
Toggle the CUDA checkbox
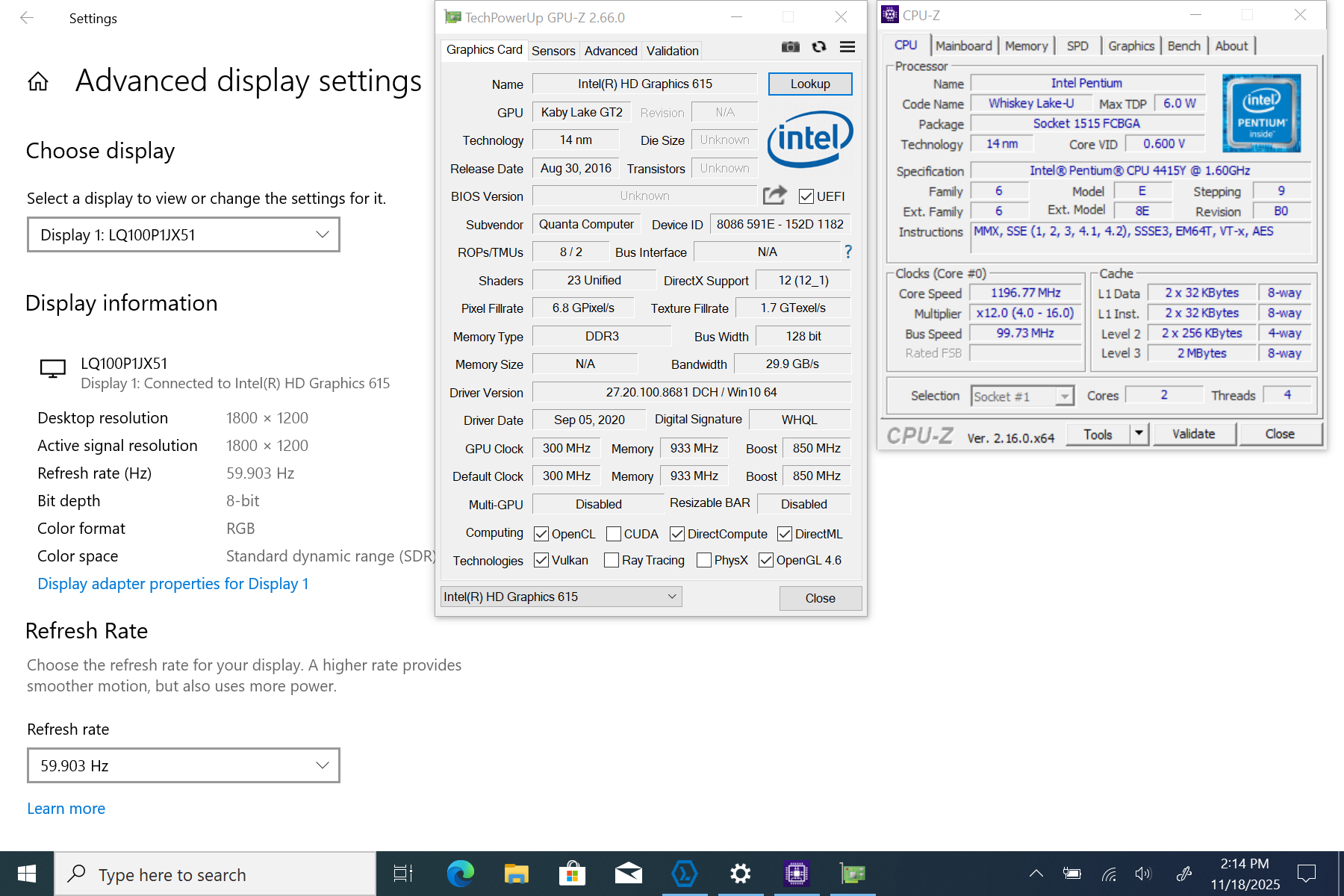614,534
